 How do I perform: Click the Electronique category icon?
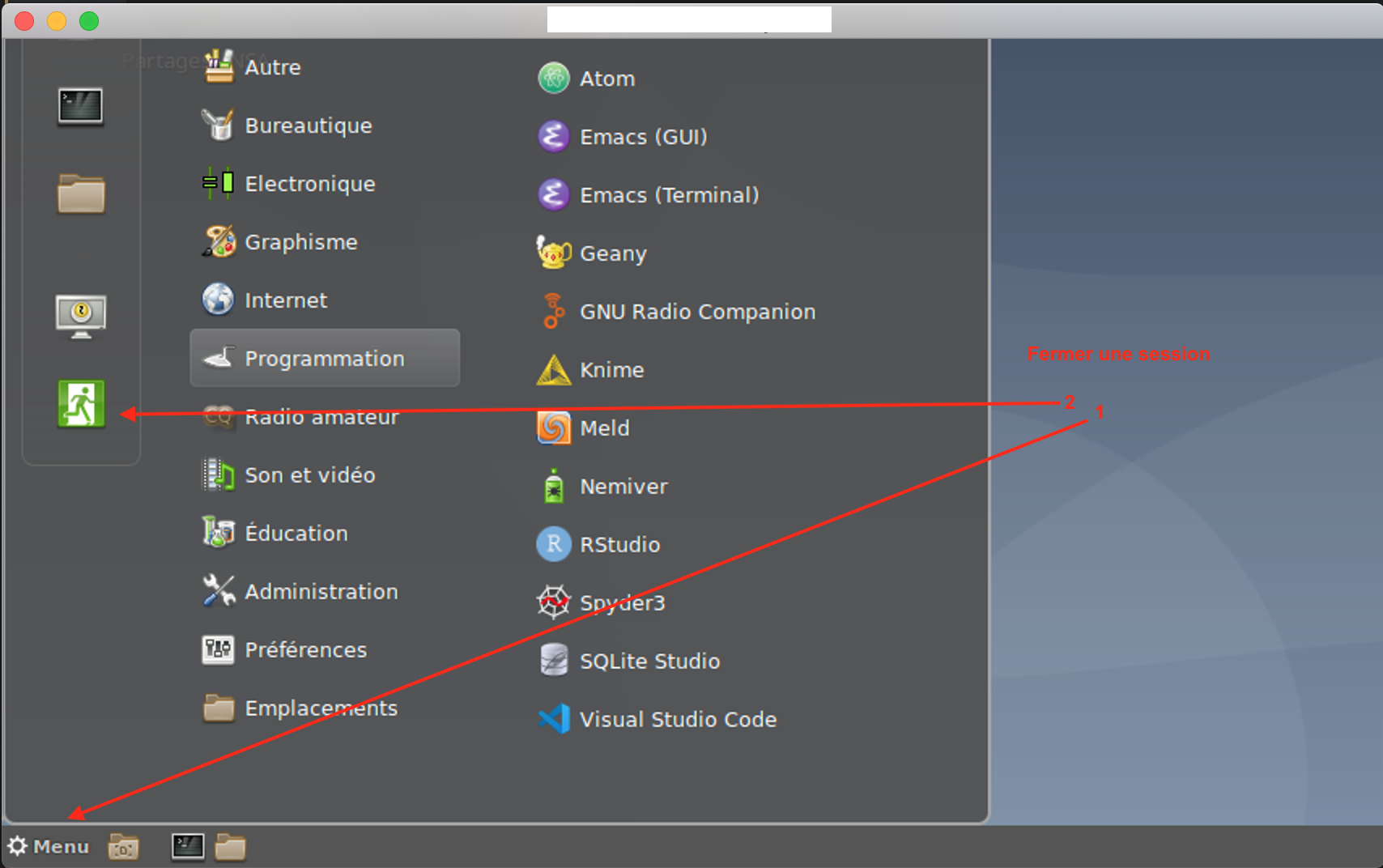(x=219, y=183)
